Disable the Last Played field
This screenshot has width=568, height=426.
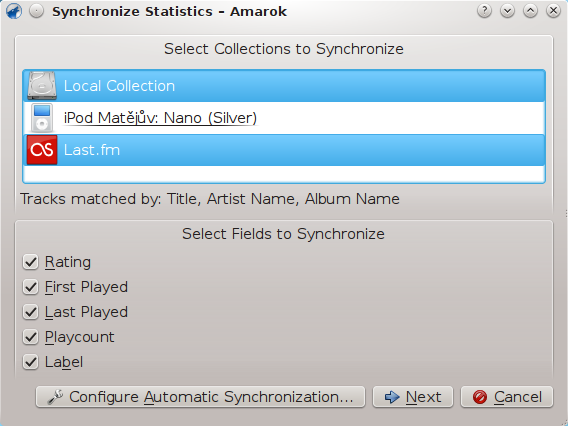click(x=30, y=312)
